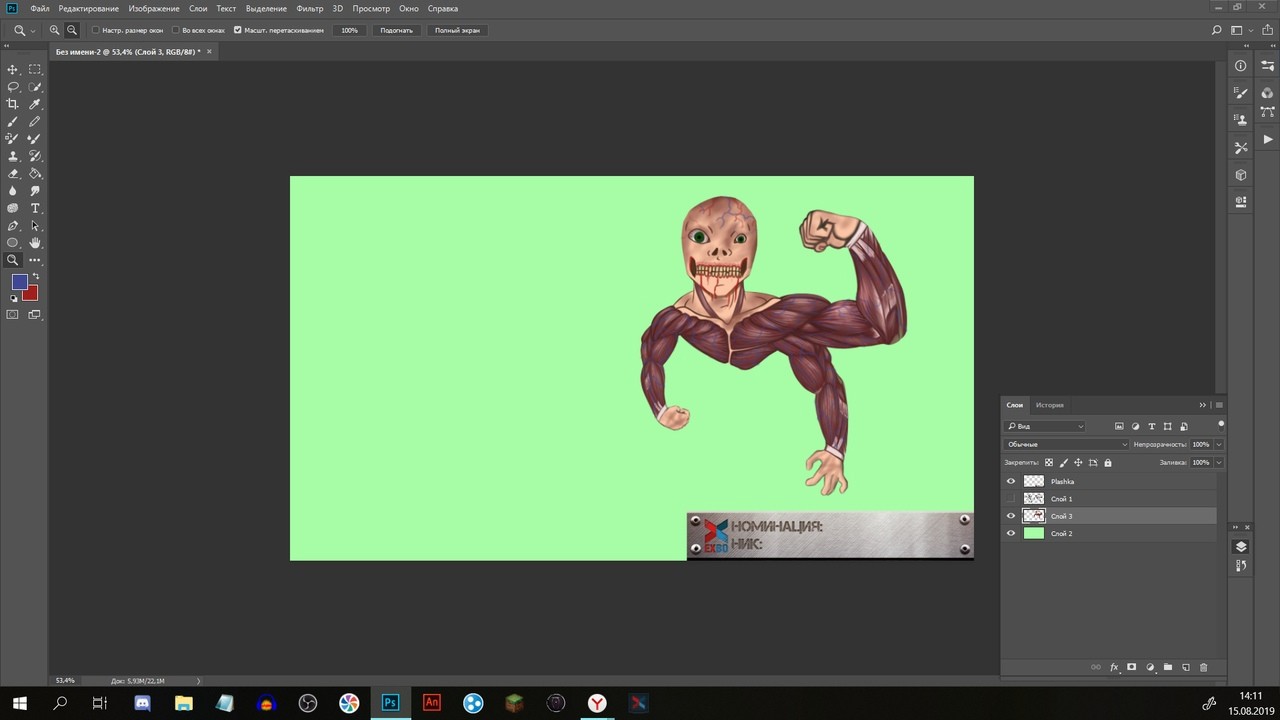Viewport: 1280px width, 720px height.
Task: Disable 'Масшт. перетаскиванием' checkbox
Action: pos(238,30)
